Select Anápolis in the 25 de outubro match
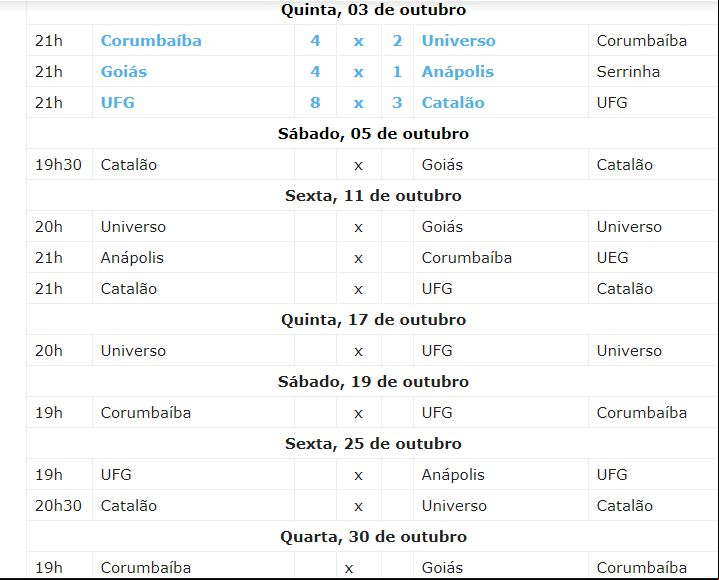The image size is (719, 580). pos(453,475)
